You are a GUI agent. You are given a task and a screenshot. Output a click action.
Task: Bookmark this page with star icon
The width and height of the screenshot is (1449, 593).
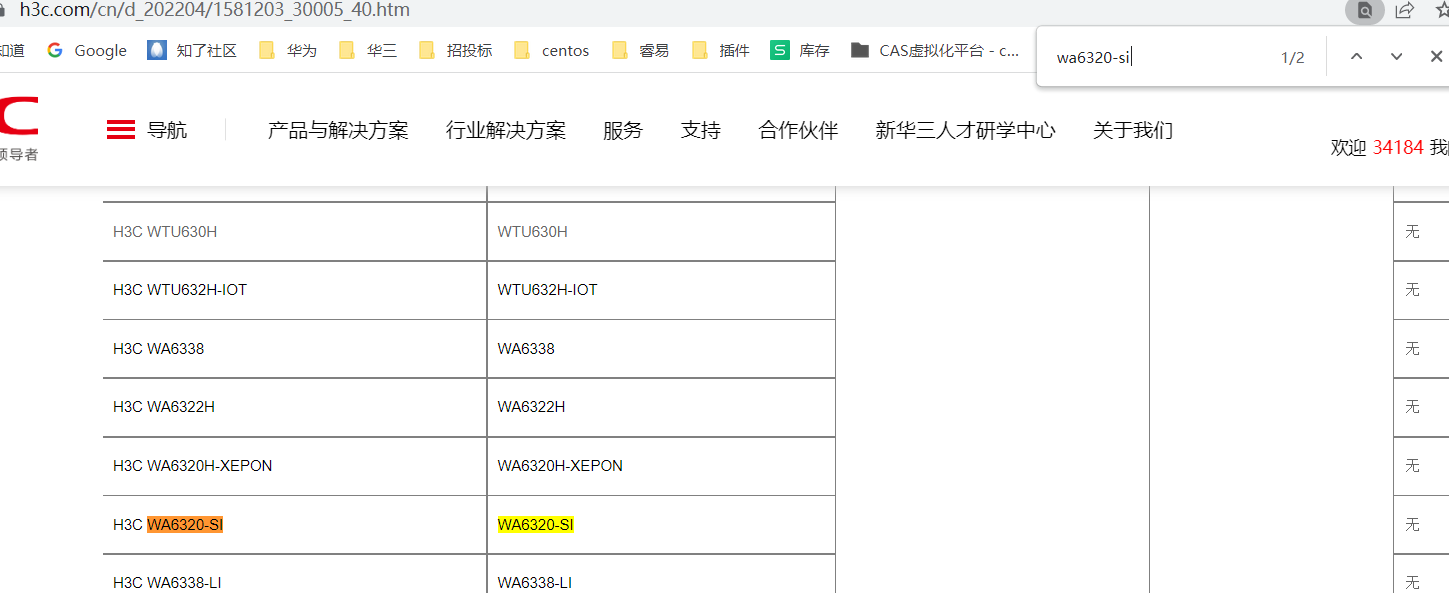tap(1441, 10)
